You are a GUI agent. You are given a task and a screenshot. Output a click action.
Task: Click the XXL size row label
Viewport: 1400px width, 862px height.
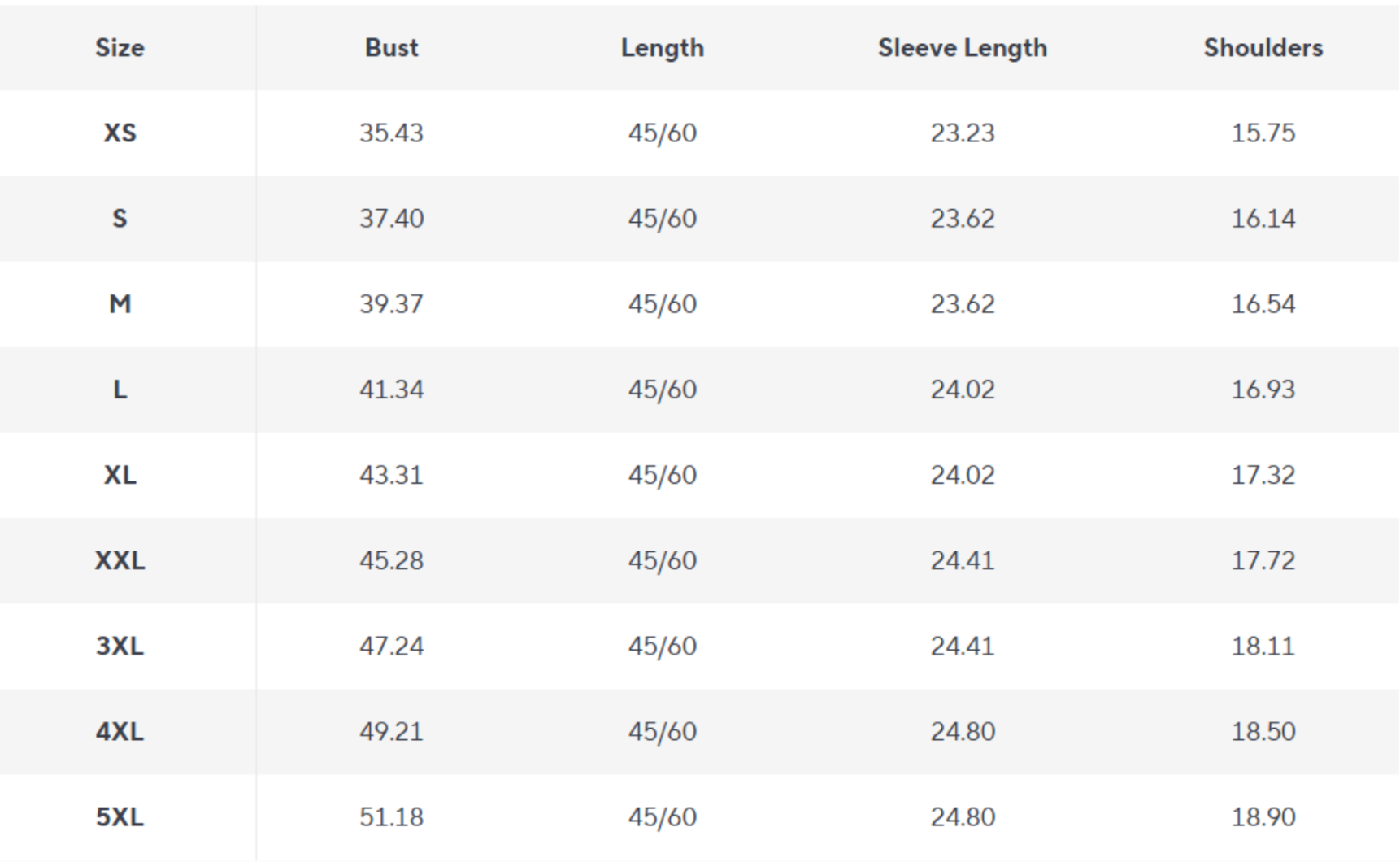[120, 560]
